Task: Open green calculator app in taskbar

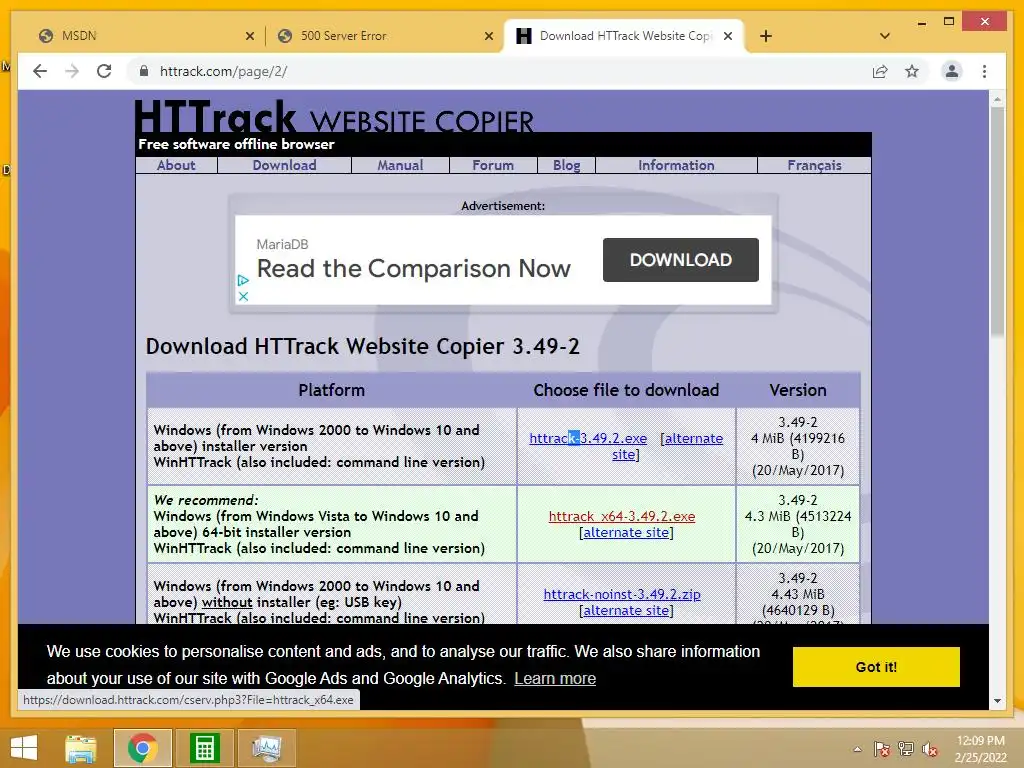Action: coord(204,748)
